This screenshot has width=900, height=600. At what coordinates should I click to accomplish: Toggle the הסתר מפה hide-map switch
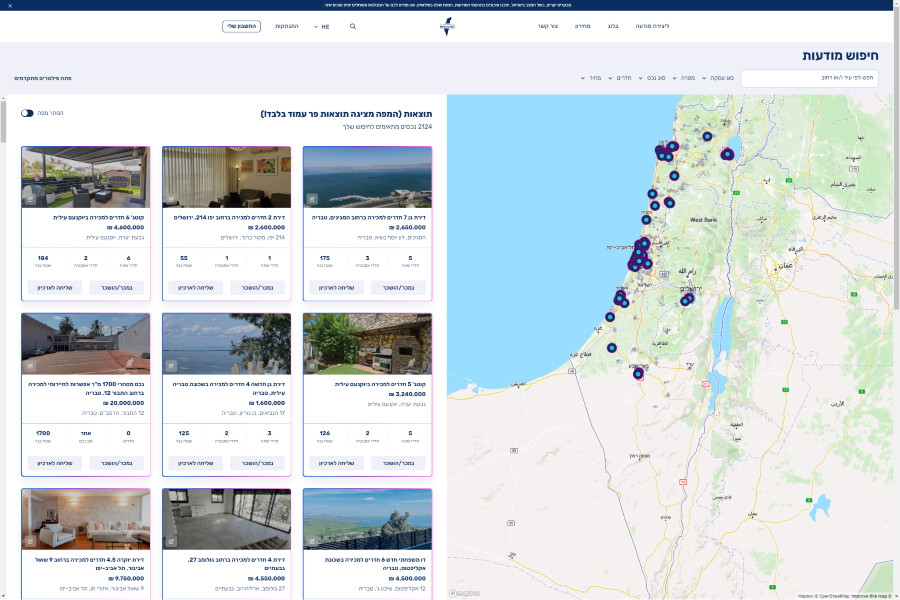[27, 113]
